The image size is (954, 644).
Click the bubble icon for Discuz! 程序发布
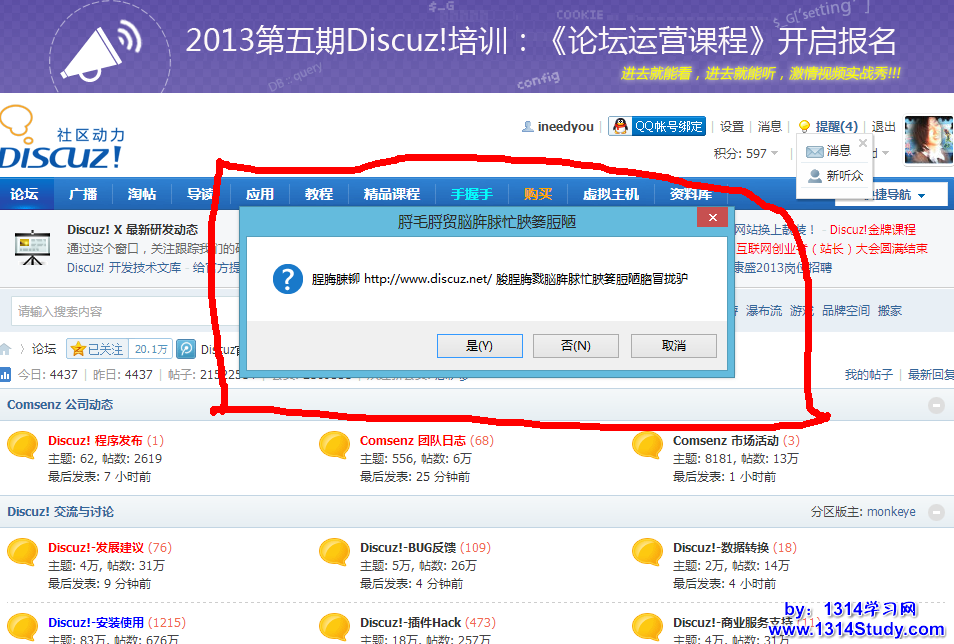[x=23, y=445]
